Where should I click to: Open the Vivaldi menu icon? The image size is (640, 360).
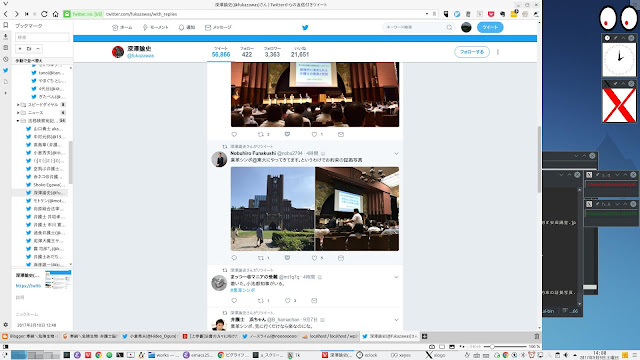tap(5, 4)
